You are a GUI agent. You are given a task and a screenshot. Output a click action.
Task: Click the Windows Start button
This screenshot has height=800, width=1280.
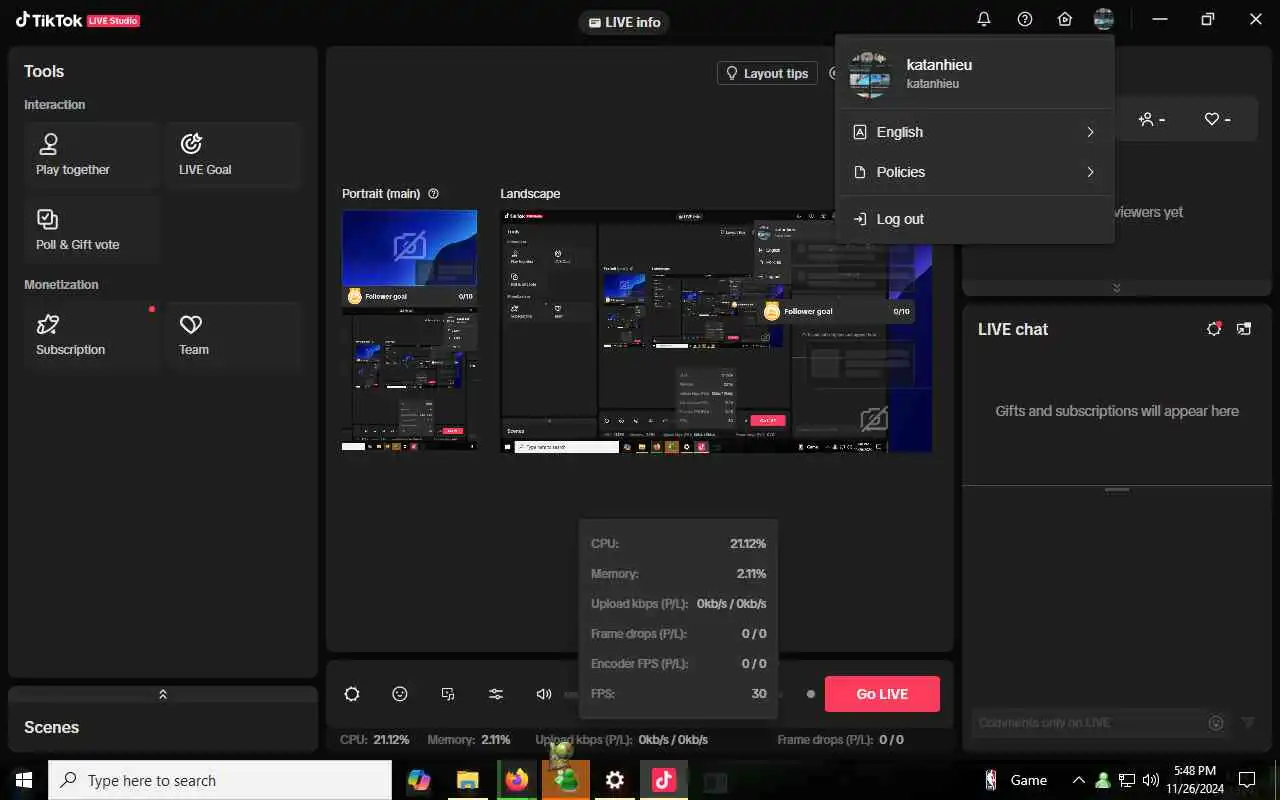pyautogui.click(x=24, y=780)
